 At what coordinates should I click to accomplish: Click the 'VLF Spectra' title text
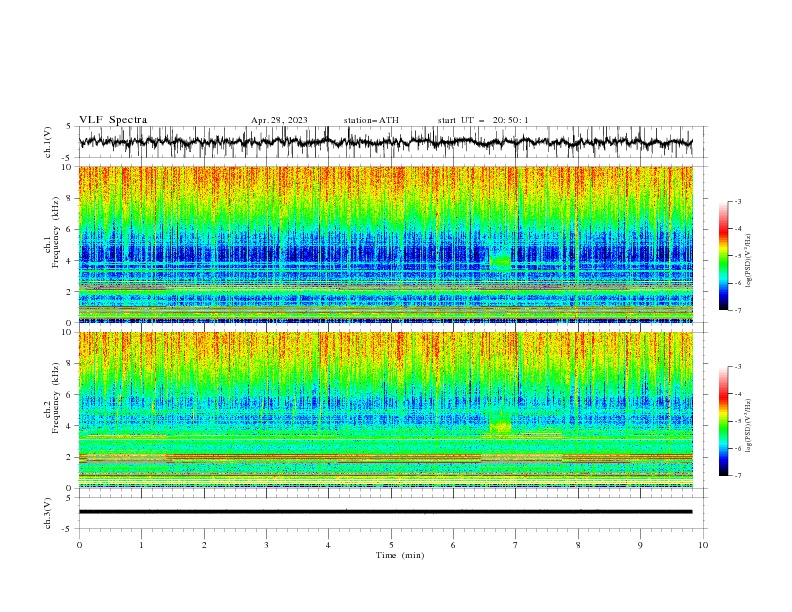click(x=113, y=120)
